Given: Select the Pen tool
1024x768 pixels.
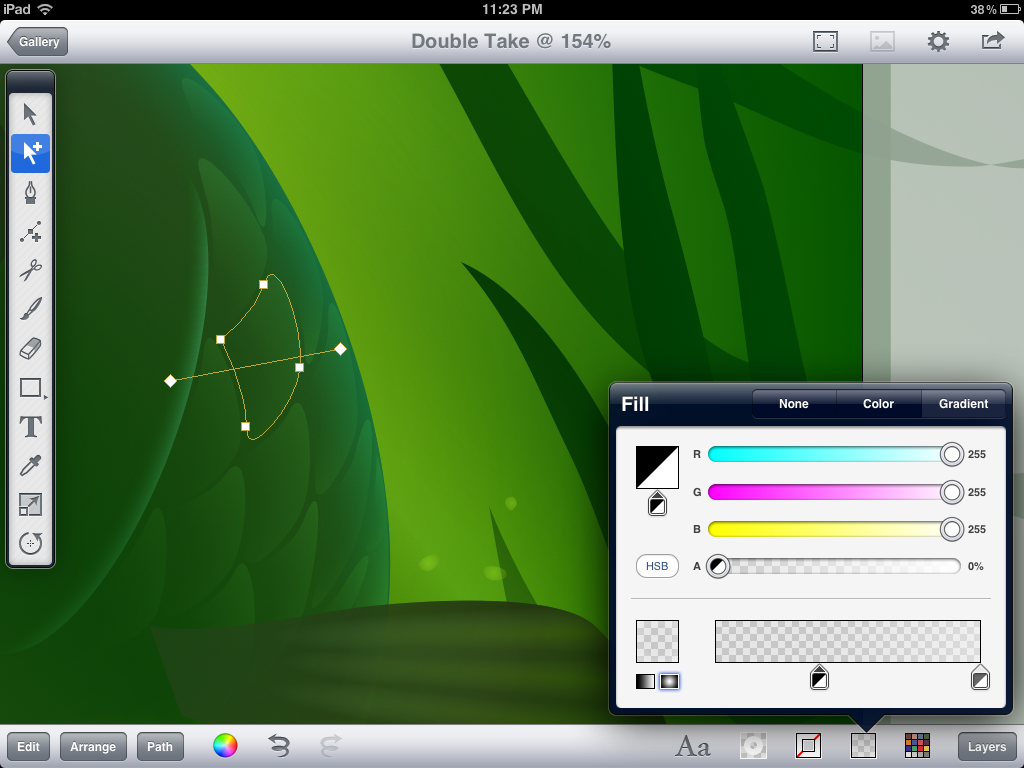Looking at the screenshot, I should click(x=30, y=193).
